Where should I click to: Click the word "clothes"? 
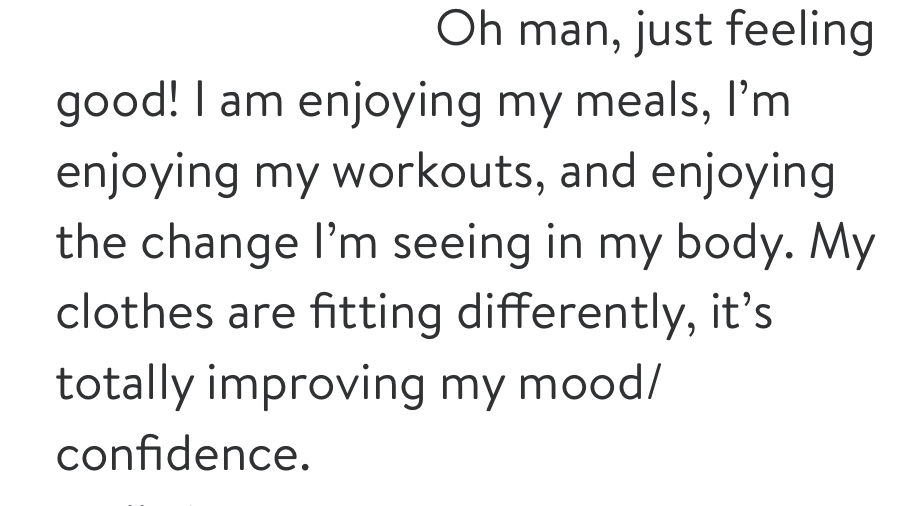point(134,313)
